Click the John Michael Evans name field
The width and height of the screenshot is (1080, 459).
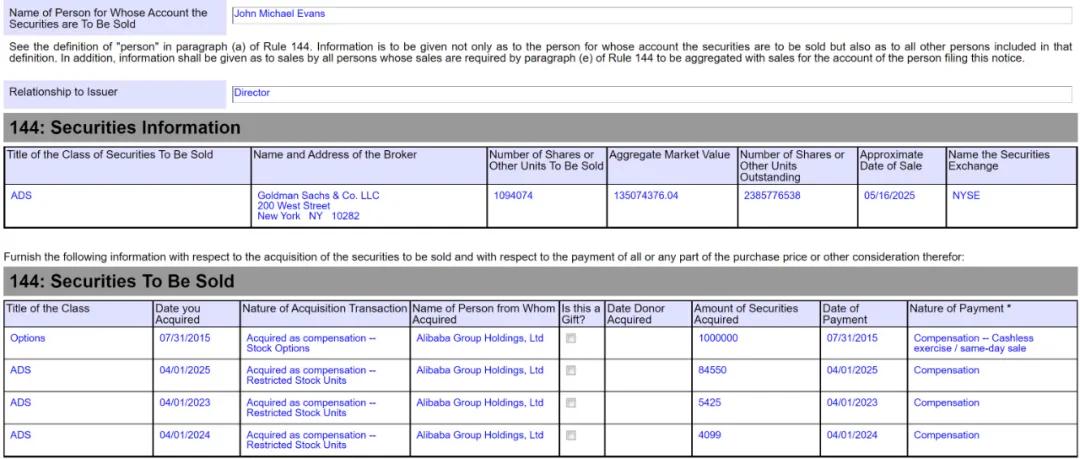pyautogui.click(x=652, y=15)
